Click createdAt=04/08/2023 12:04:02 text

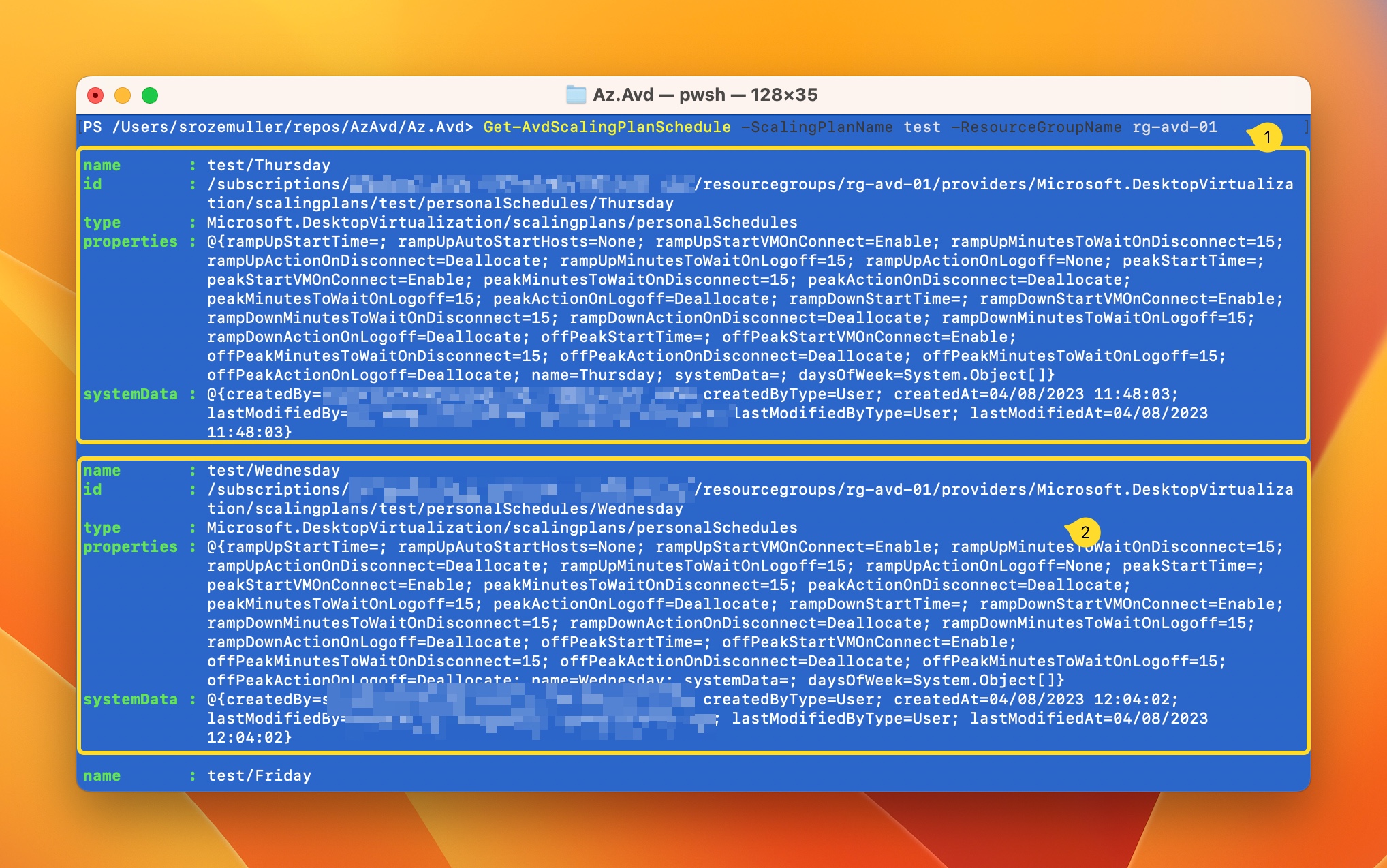(x=1035, y=700)
